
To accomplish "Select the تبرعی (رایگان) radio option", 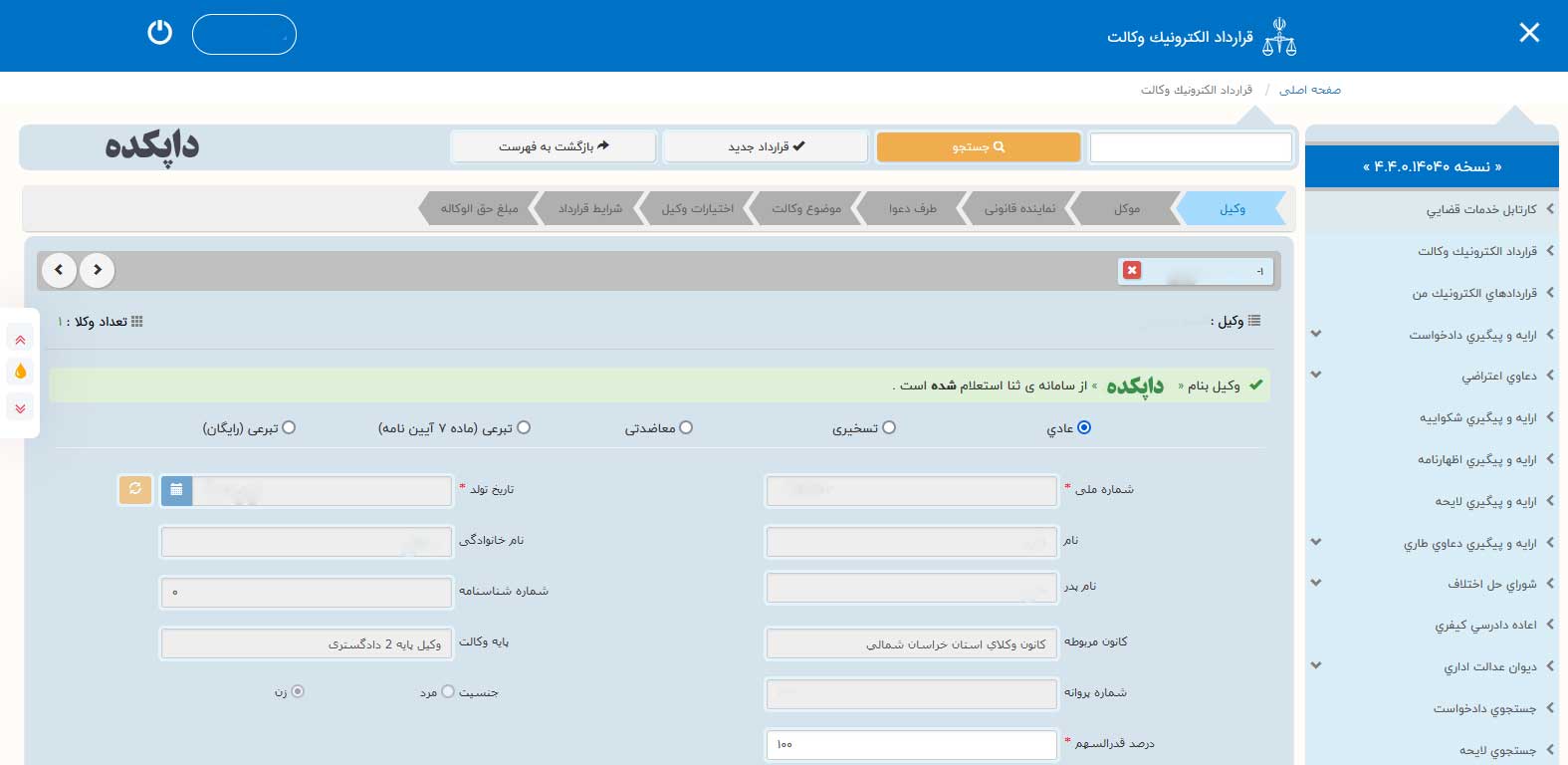I will (x=289, y=427).
